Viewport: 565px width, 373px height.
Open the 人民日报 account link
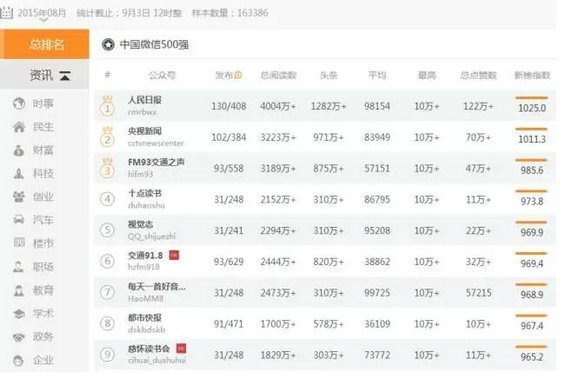145,100
